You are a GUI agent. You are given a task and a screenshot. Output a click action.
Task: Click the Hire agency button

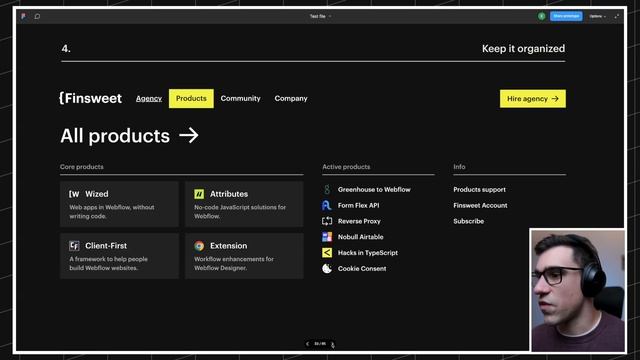tap(533, 99)
